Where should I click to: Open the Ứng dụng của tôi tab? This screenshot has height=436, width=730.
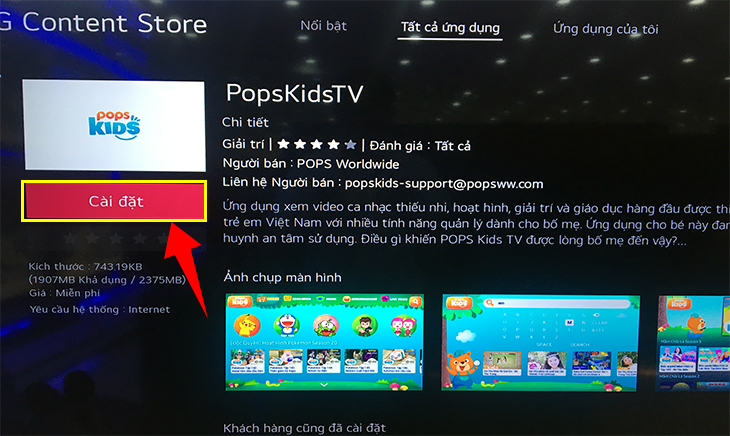coord(606,29)
